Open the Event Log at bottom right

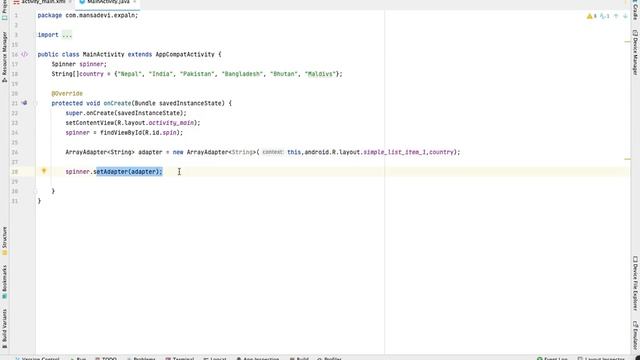pyautogui.click(x=552, y=358)
